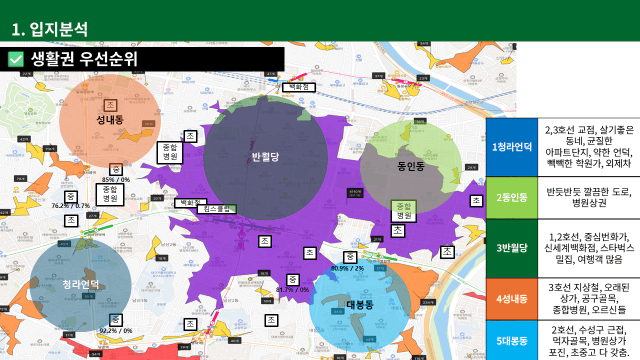
Task: Click the 중 marker above 80.9% / 2%
Action: [x=350, y=257]
